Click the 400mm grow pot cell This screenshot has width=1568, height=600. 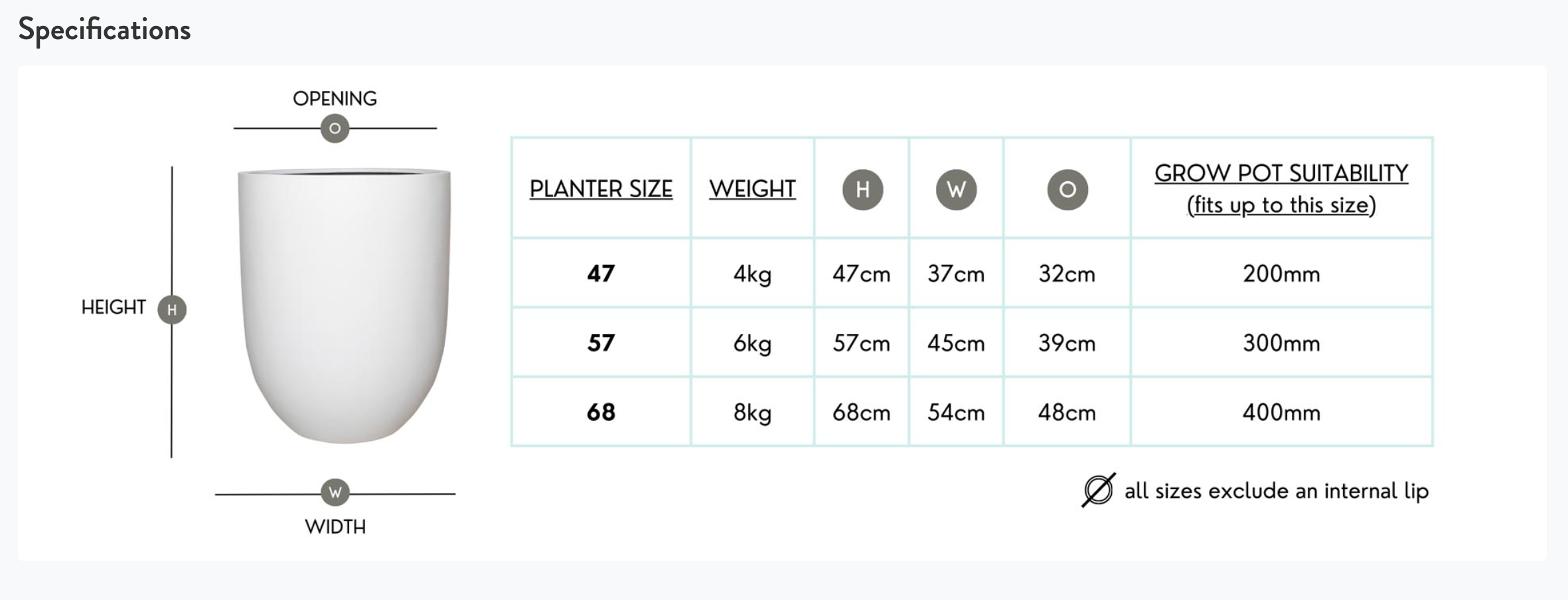coord(1281,412)
